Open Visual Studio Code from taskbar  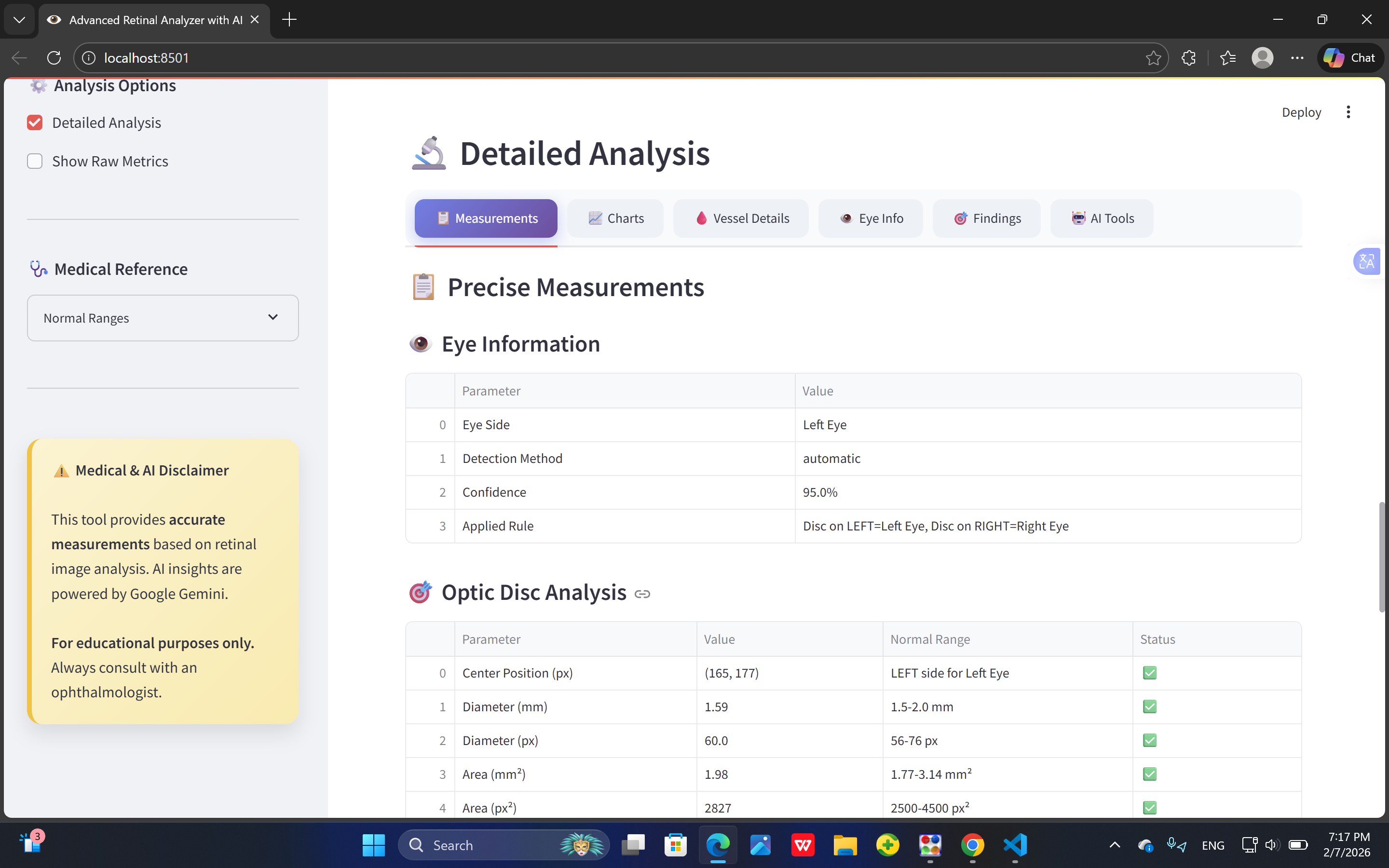[1015, 845]
